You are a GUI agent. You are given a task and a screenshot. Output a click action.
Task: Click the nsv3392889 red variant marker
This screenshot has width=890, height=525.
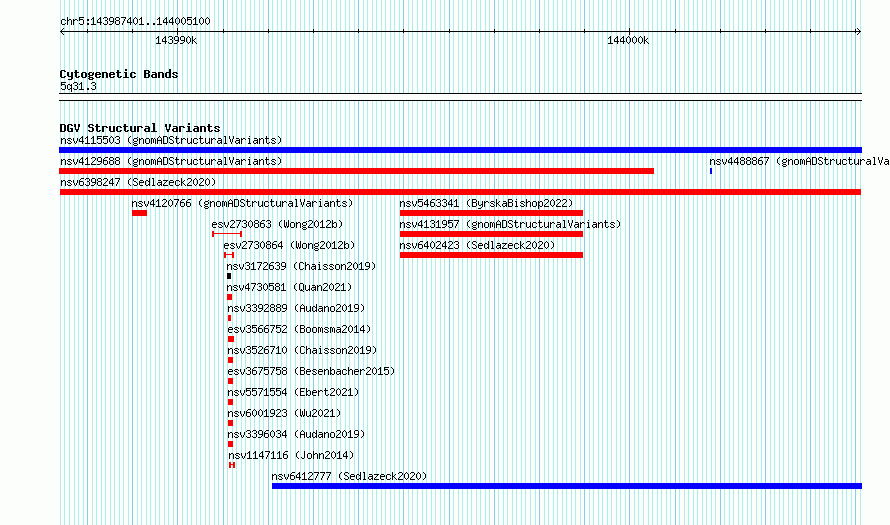(229, 318)
